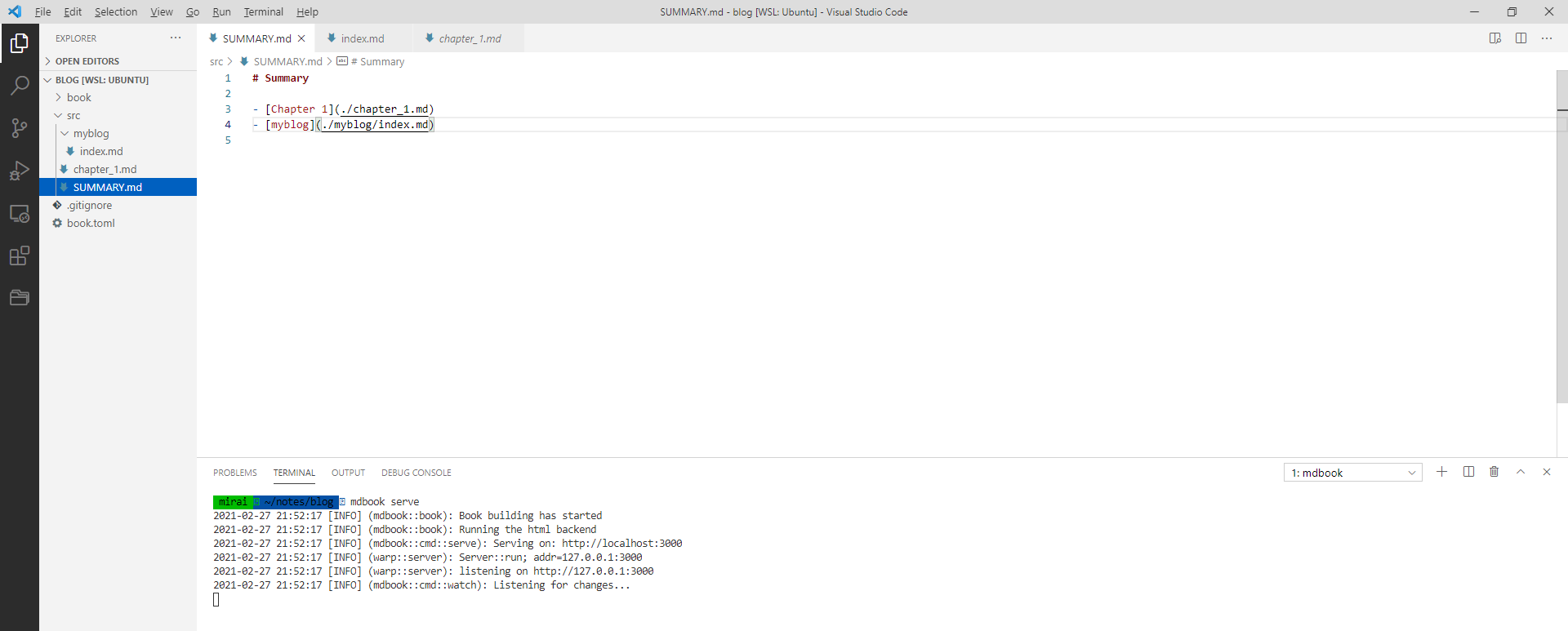Open the Search view in activity bar

point(20,86)
